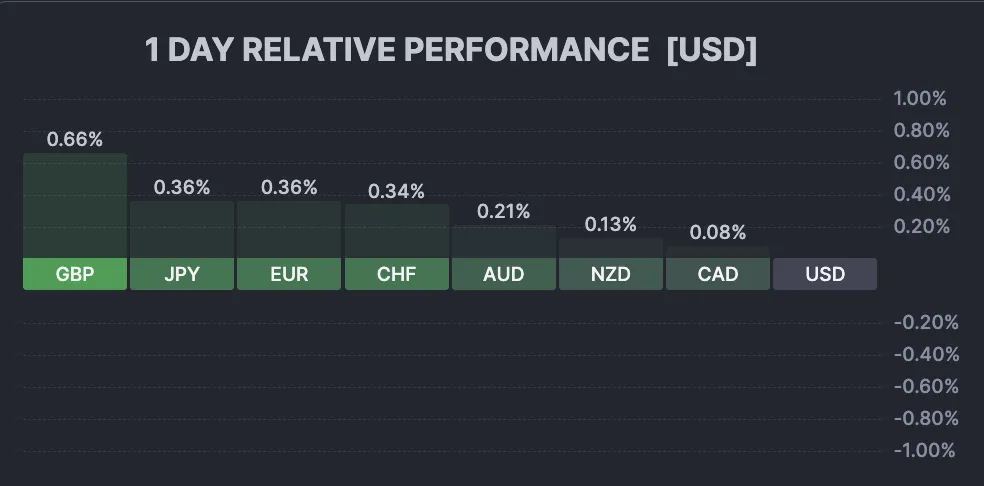This screenshot has width=984, height=486.
Task: Choose the EUR currency label
Action: [289, 274]
